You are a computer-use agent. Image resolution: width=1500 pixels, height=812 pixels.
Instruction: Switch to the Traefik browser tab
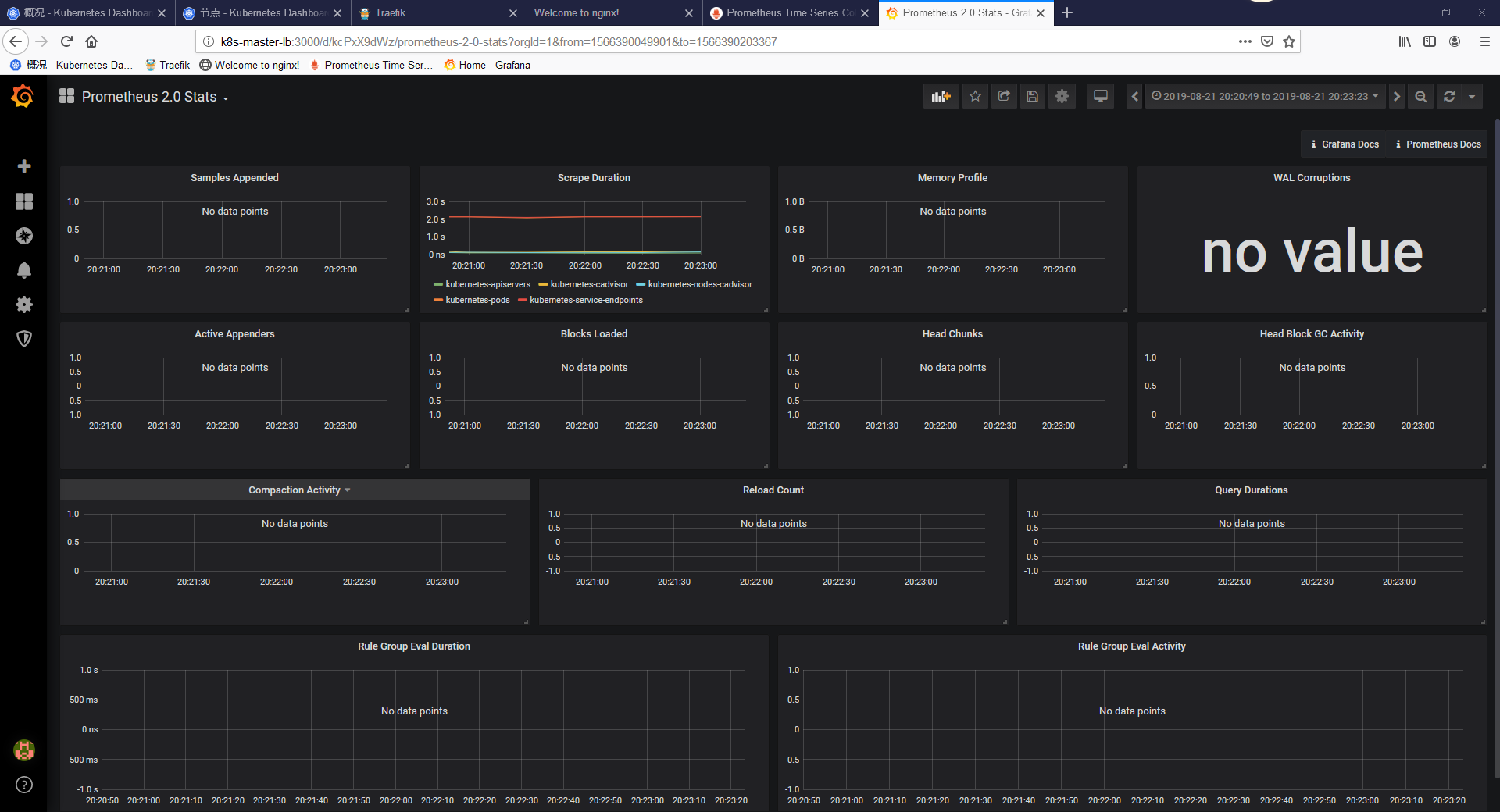(438, 12)
